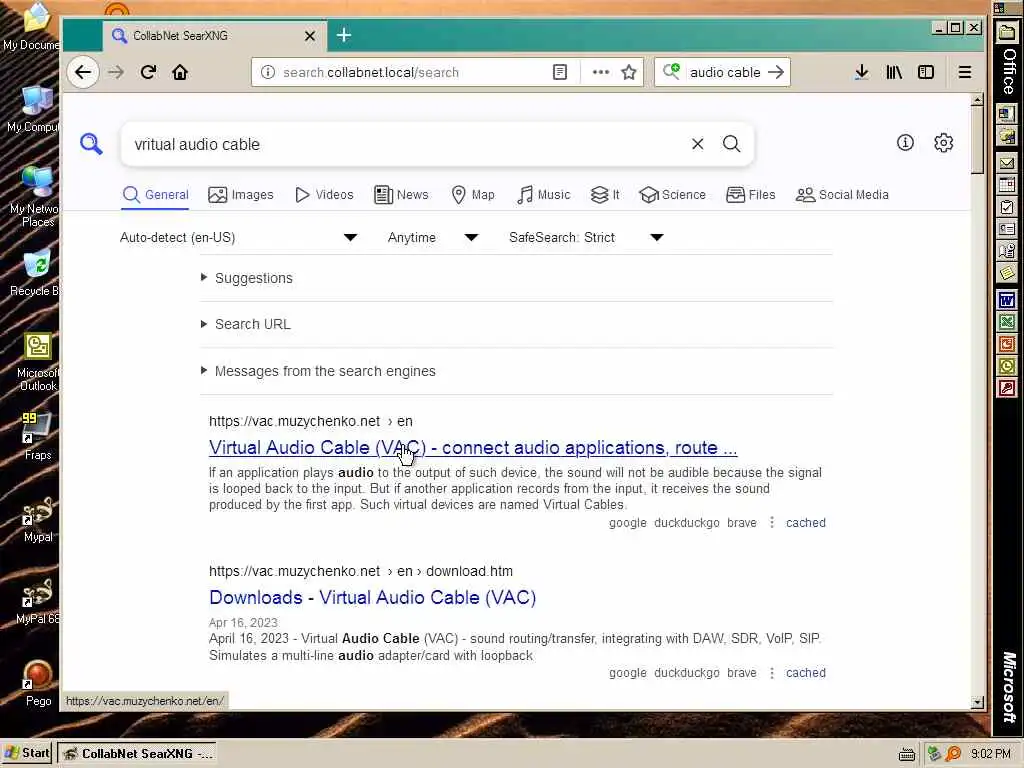
Task: Click the browser forward arrow
Action: coord(116,72)
